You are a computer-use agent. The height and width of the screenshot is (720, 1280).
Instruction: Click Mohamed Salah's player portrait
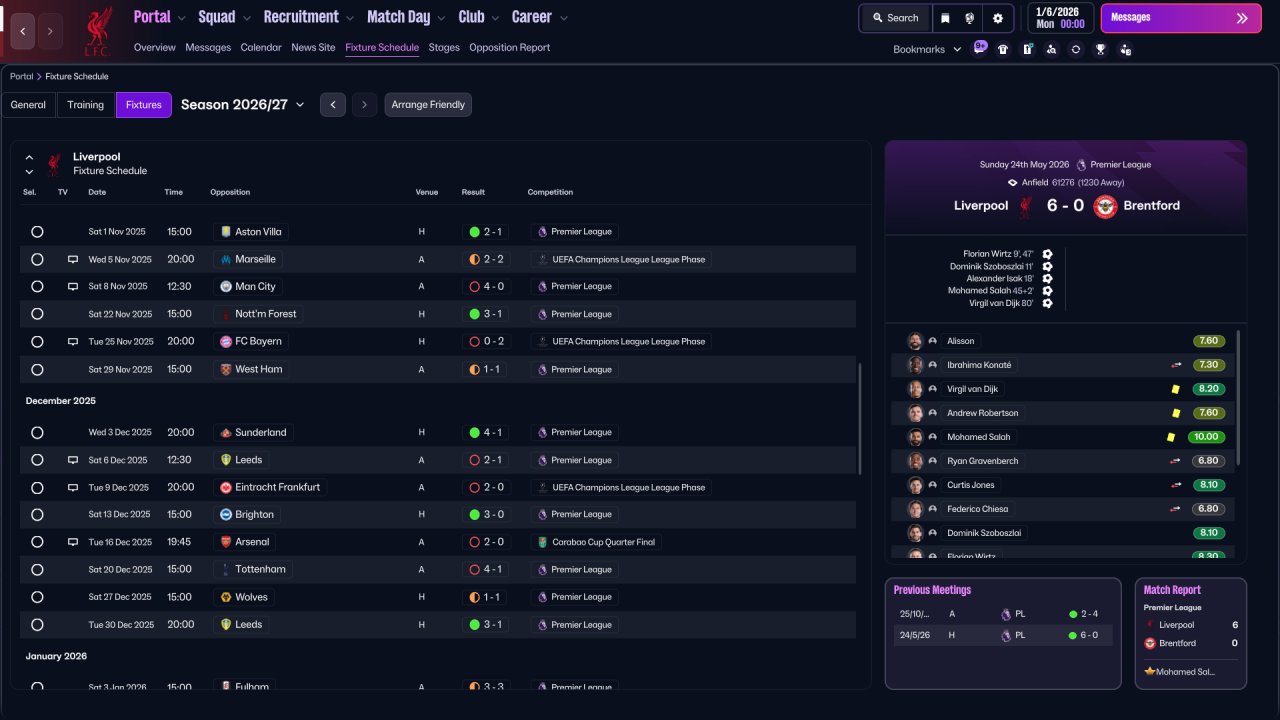915,437
